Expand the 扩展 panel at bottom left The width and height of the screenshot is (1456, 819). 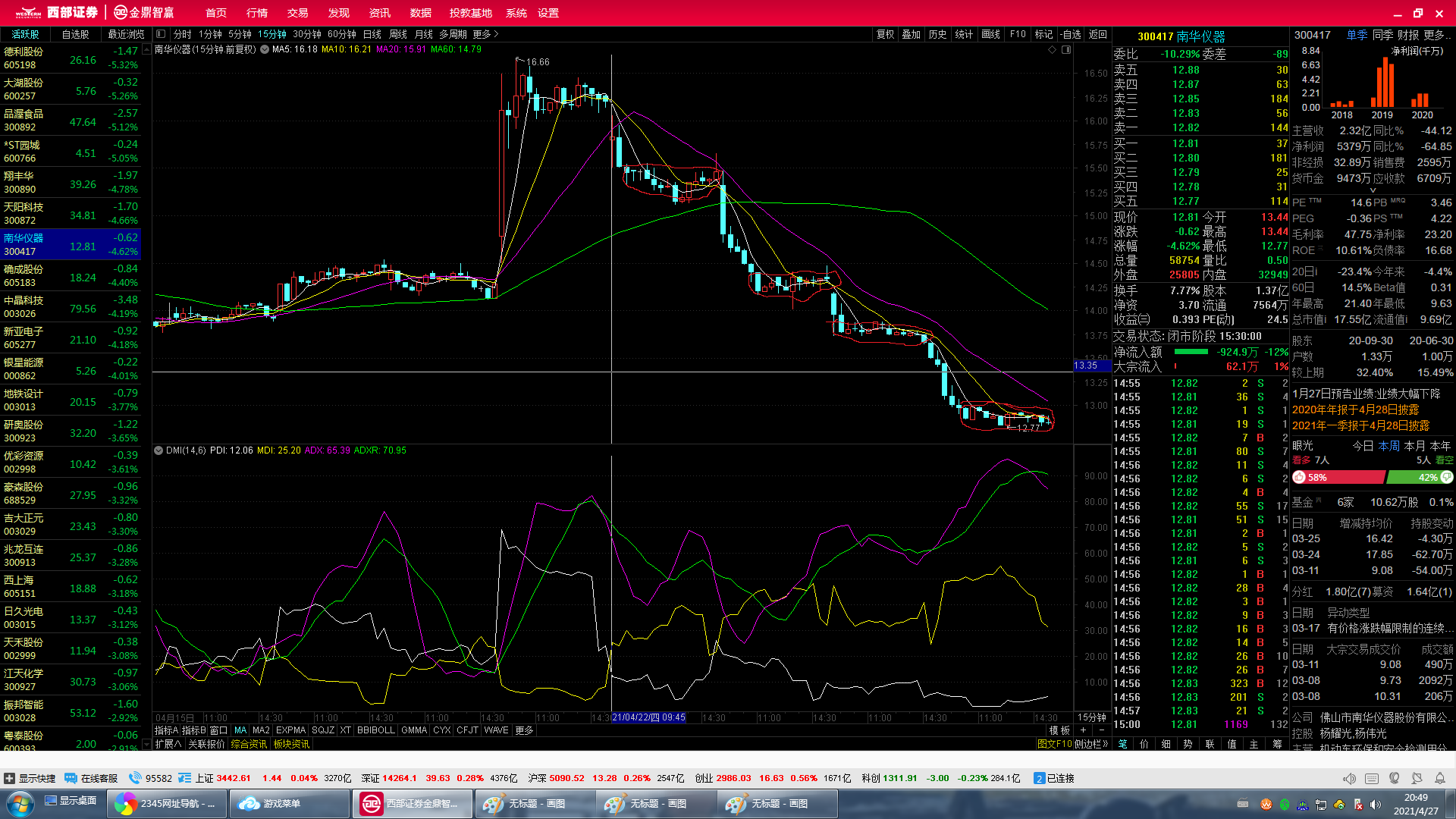point(168,744)
